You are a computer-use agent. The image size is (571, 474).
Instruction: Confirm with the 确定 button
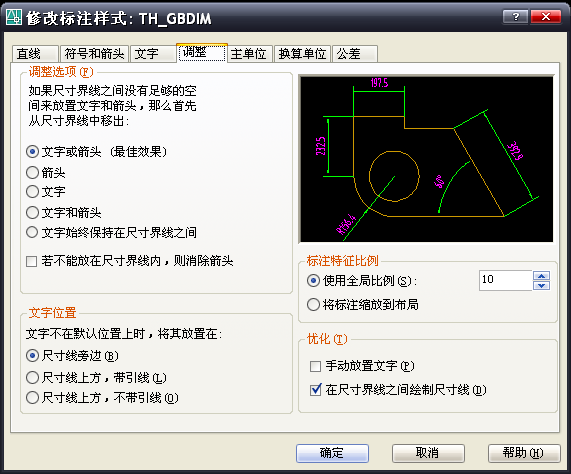coord(332,453)
